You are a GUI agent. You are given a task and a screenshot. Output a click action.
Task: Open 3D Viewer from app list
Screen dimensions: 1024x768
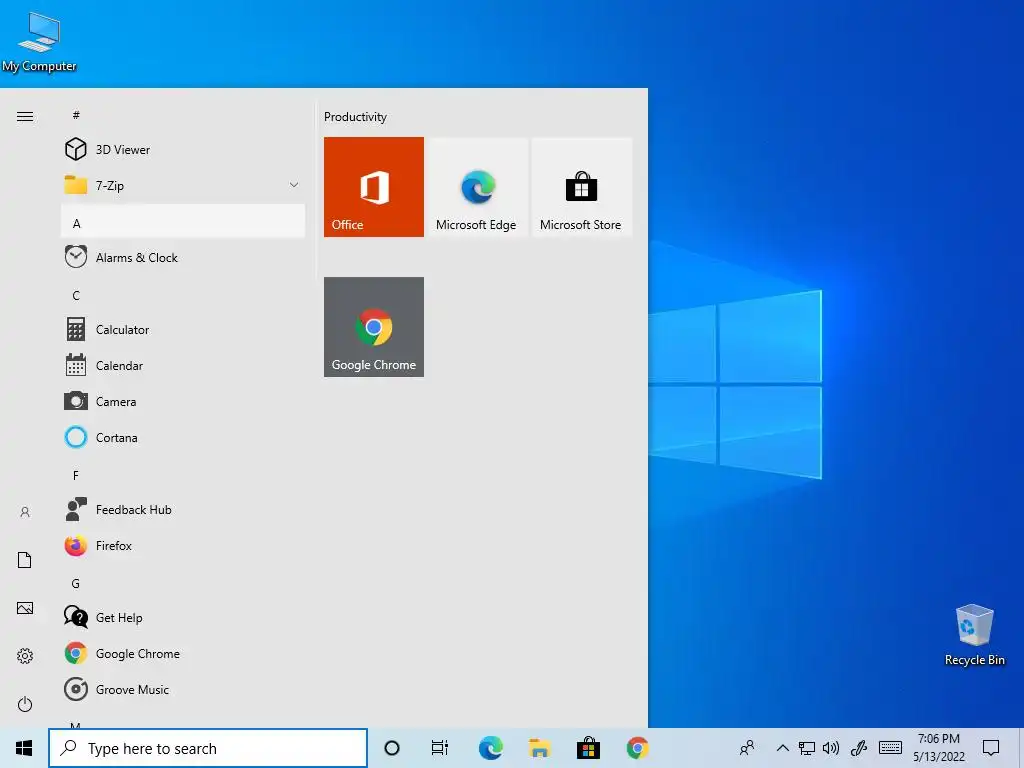[183, 150]
